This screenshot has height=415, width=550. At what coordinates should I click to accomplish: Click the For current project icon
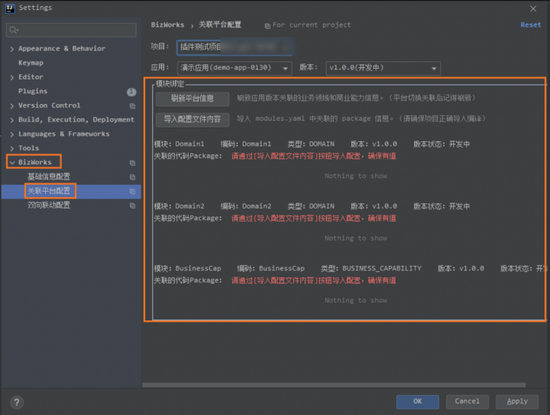click(x=267, y=26)
